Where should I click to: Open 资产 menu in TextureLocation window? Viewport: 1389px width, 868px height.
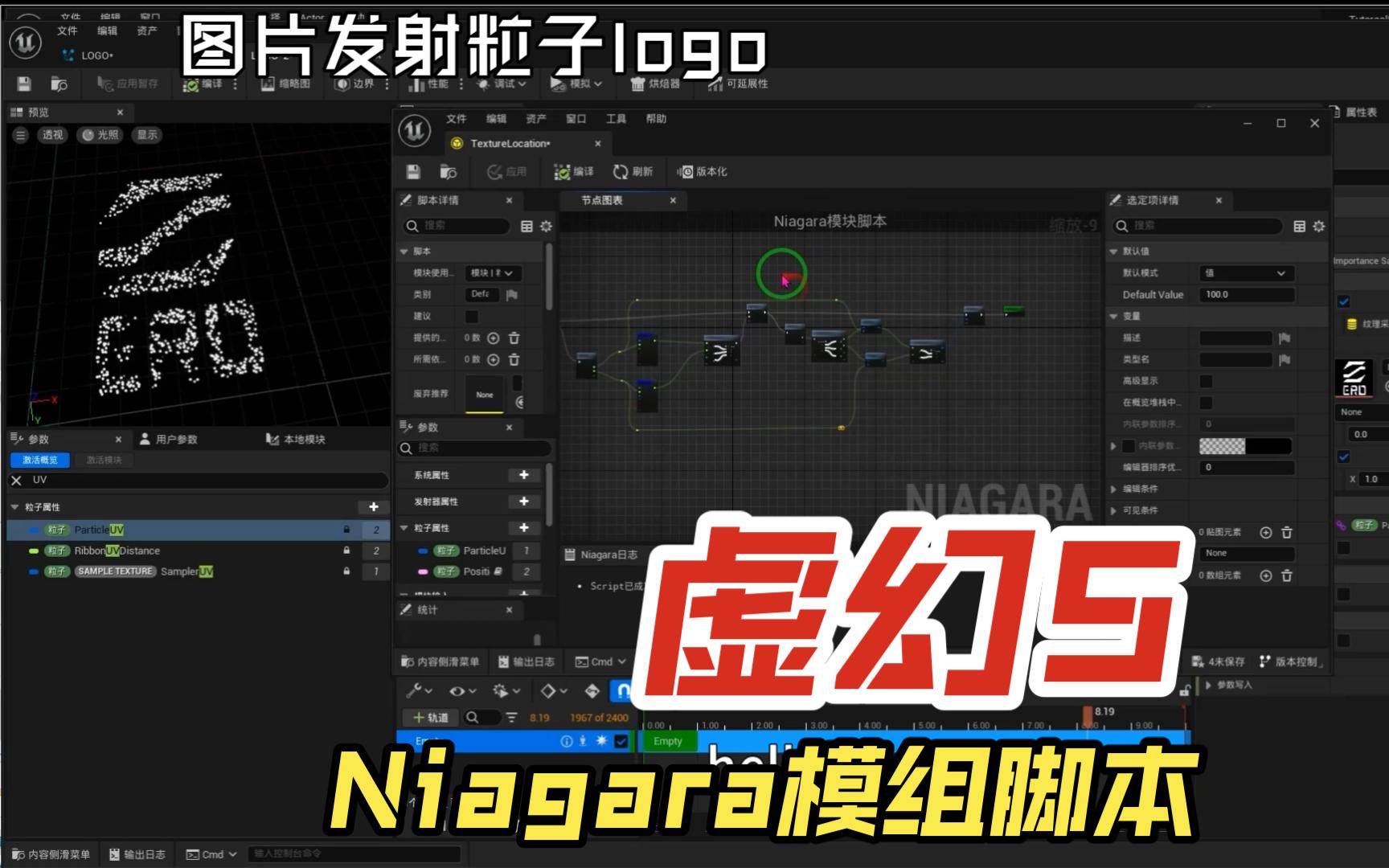click(536, 119)
